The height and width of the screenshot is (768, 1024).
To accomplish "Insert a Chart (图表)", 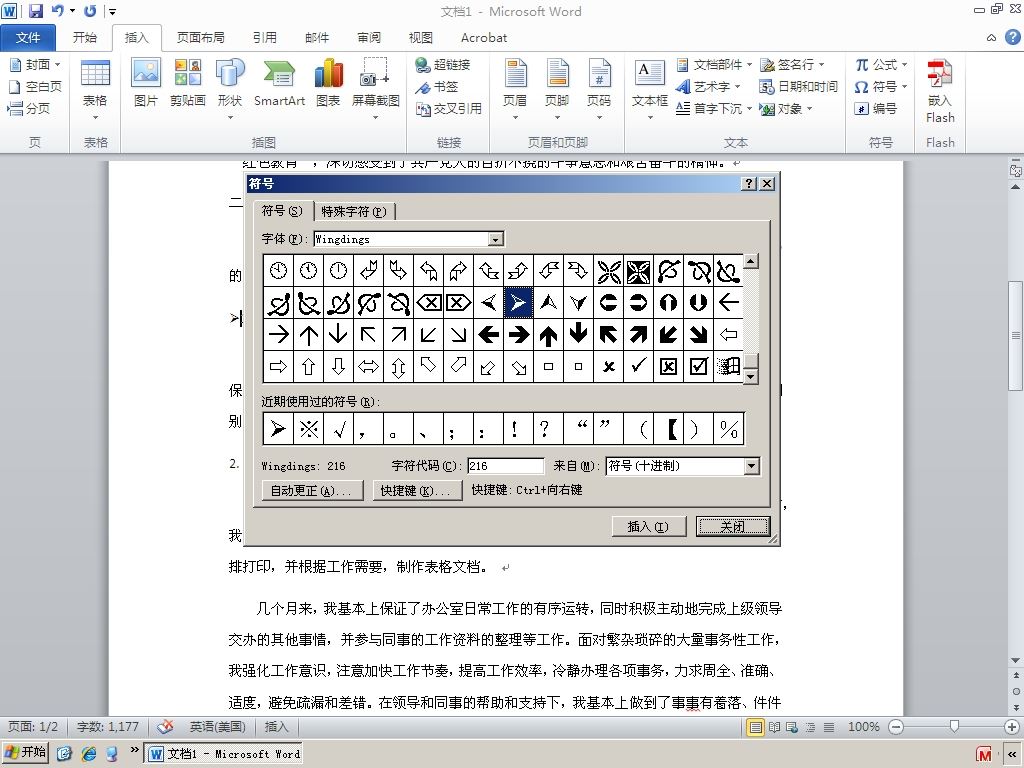I will (328, 82).
